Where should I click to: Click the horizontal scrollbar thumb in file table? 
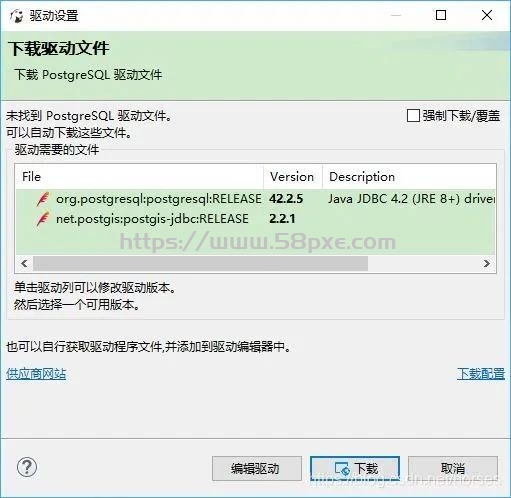pyautogui.click(x=200, y=263)
